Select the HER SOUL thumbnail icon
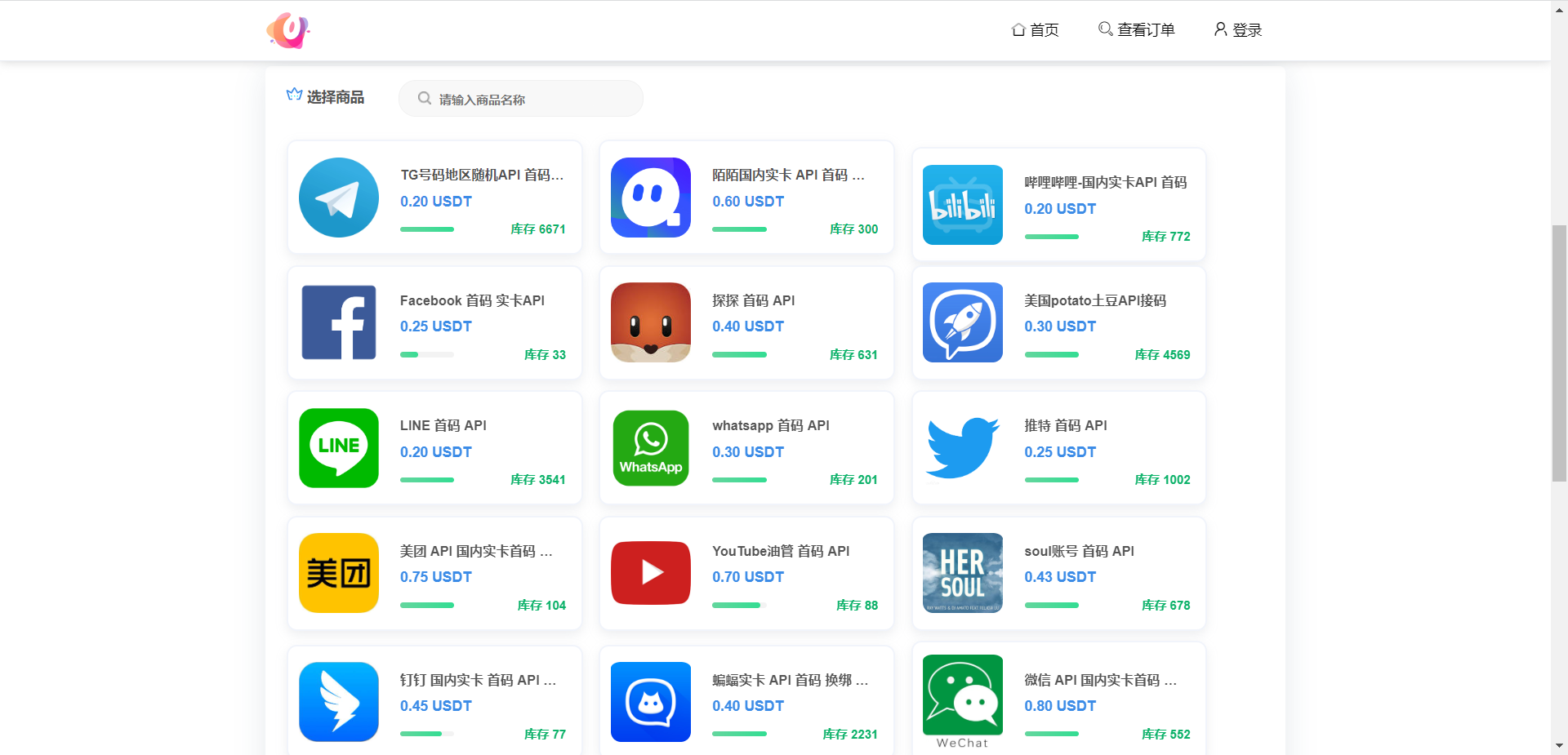The width and height of the screenshot is (1568, 755). tap(963, 573)
